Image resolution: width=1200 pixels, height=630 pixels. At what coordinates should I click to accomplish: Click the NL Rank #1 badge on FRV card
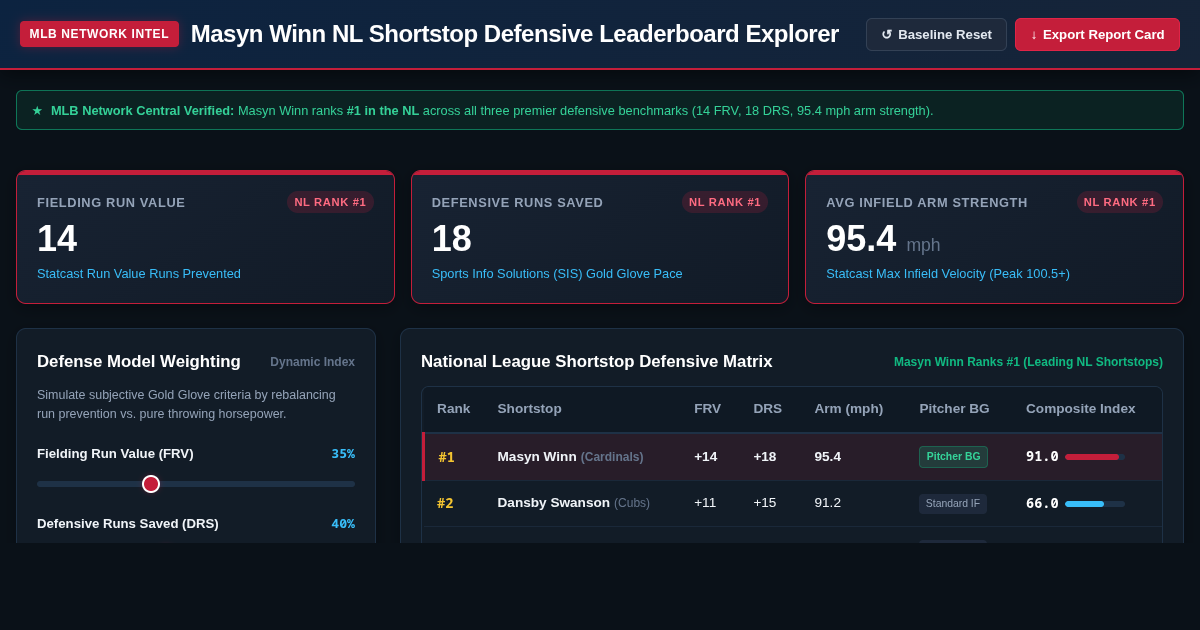pyautogui.click(x=330, y=202)
